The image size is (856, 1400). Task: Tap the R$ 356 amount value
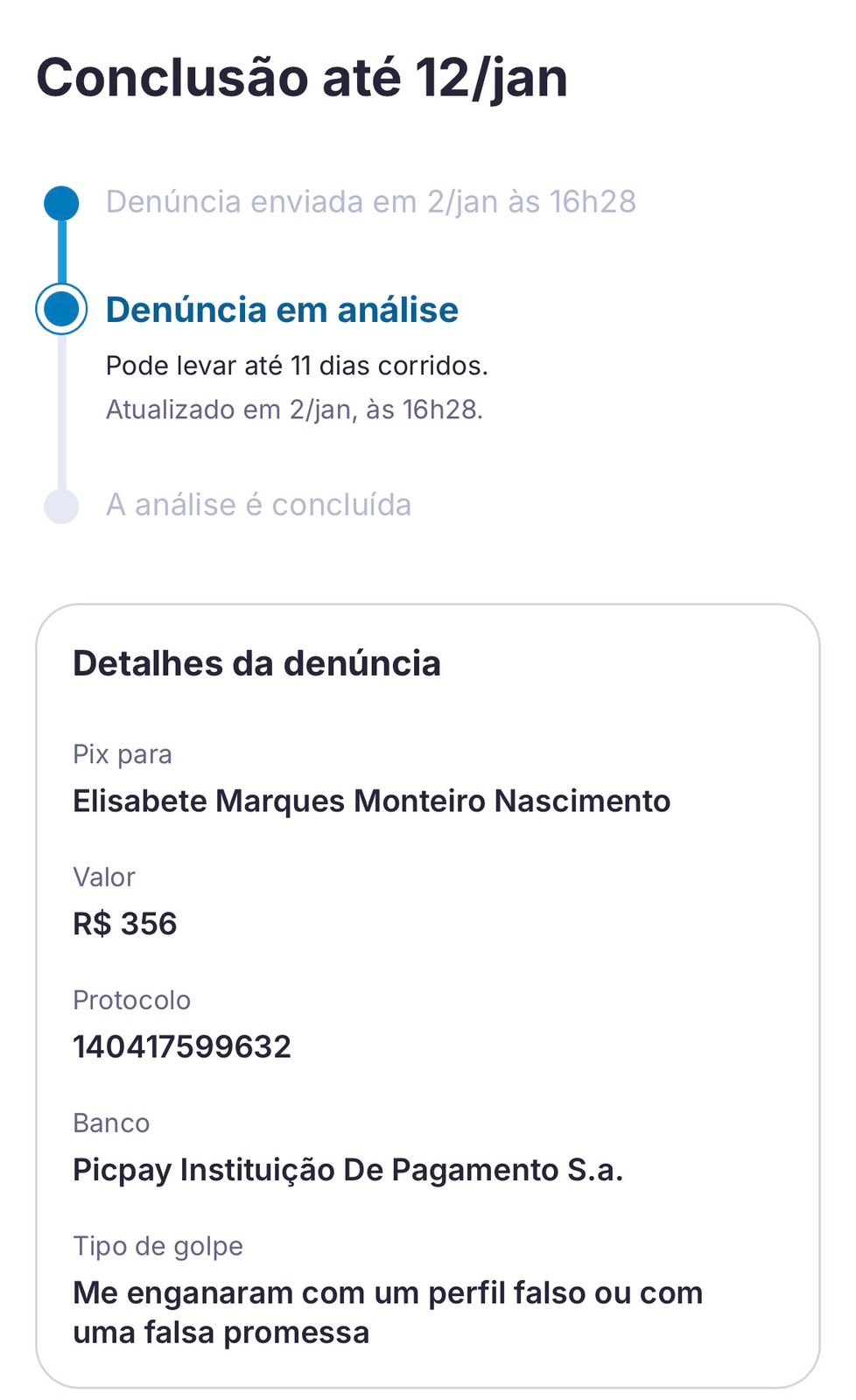click(125, 924)
